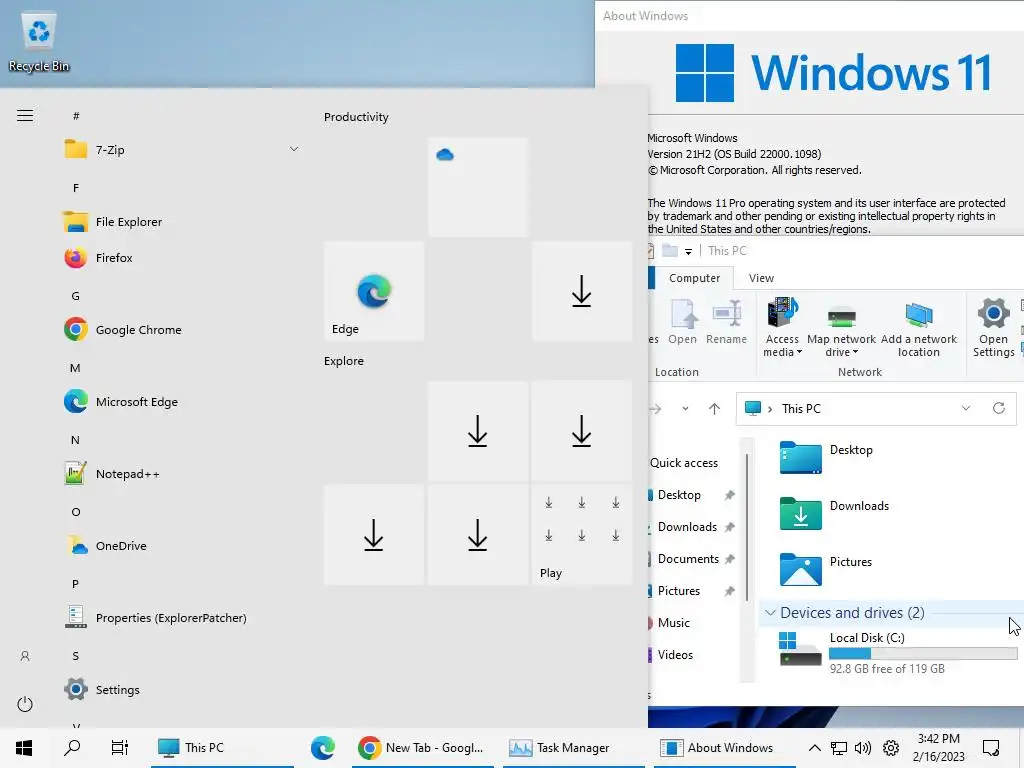Select Local Disk (C:) drive
Screen dimensions: 1024x768
897,652
